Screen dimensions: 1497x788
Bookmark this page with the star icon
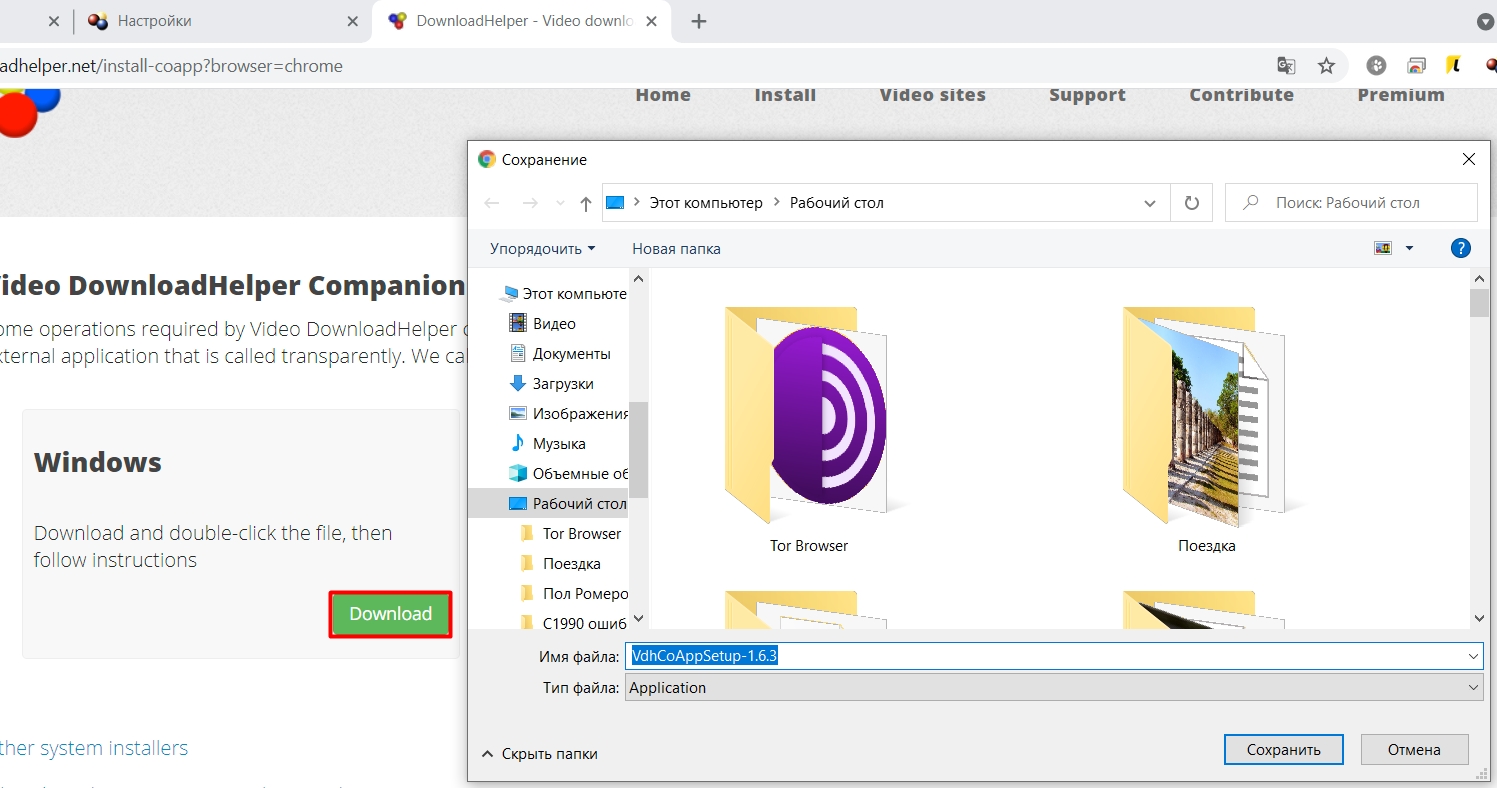click(x=1326, y=66)
